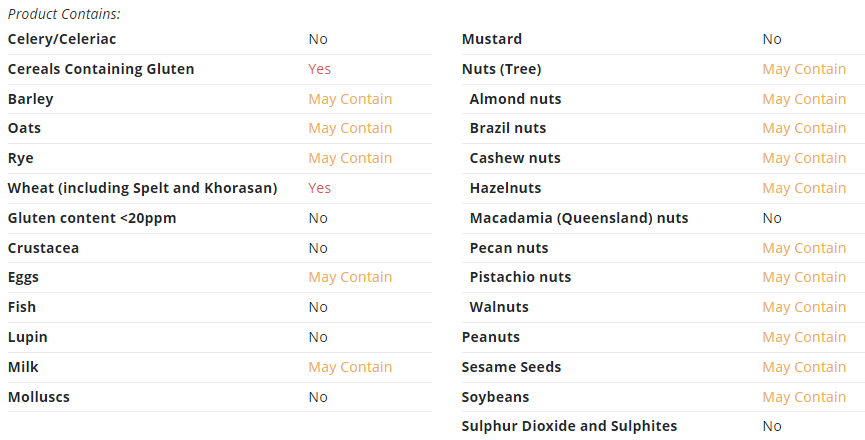Click the Celery/Celeriac allergen label
The height and width of the screenshot is (440, 865).
[62, 39]
